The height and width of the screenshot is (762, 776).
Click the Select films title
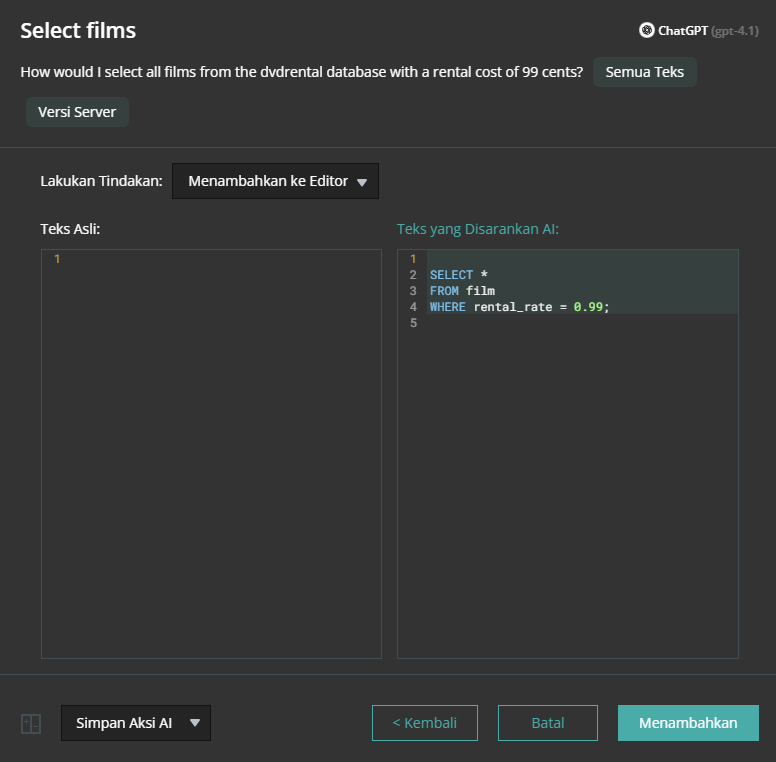pyautogui.click(x=78, y=31)
